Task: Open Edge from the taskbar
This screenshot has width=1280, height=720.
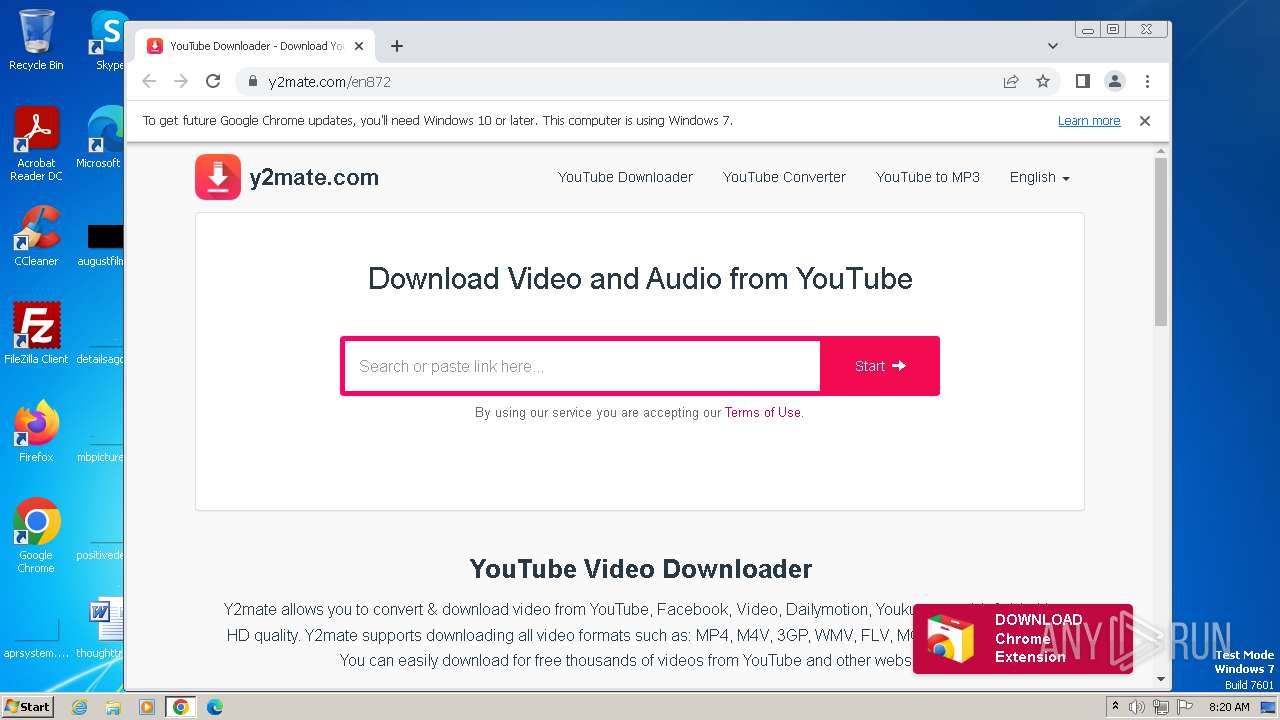Action: coord(215,707)
